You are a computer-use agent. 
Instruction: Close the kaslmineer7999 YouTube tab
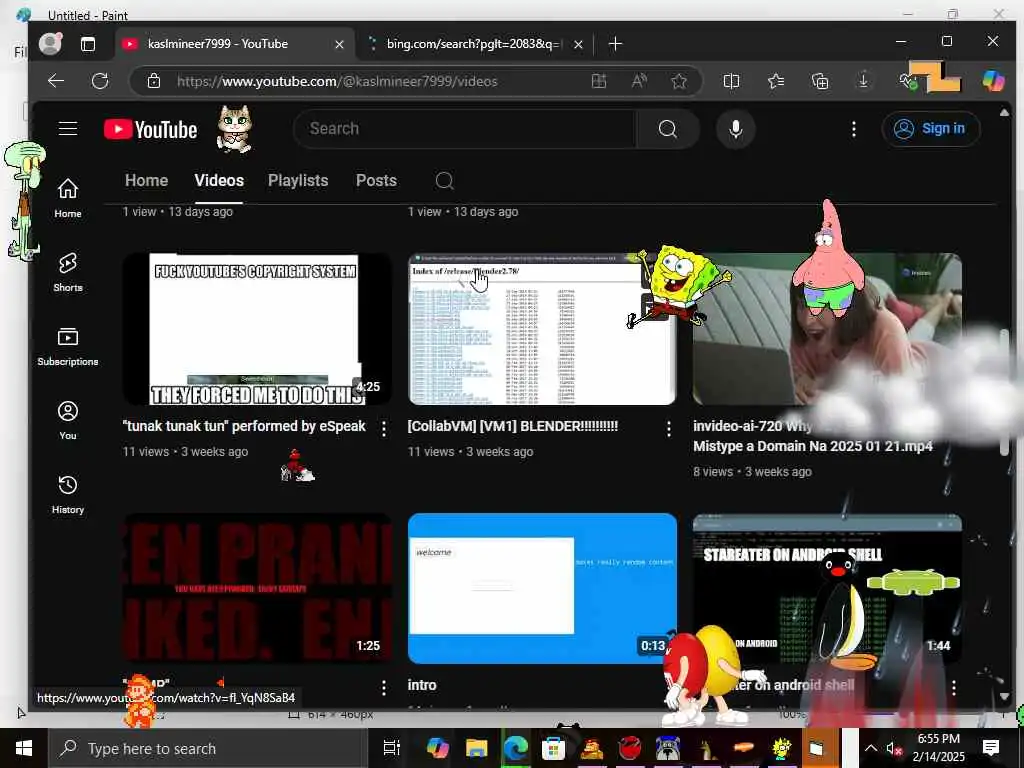[x=339, y=44]
